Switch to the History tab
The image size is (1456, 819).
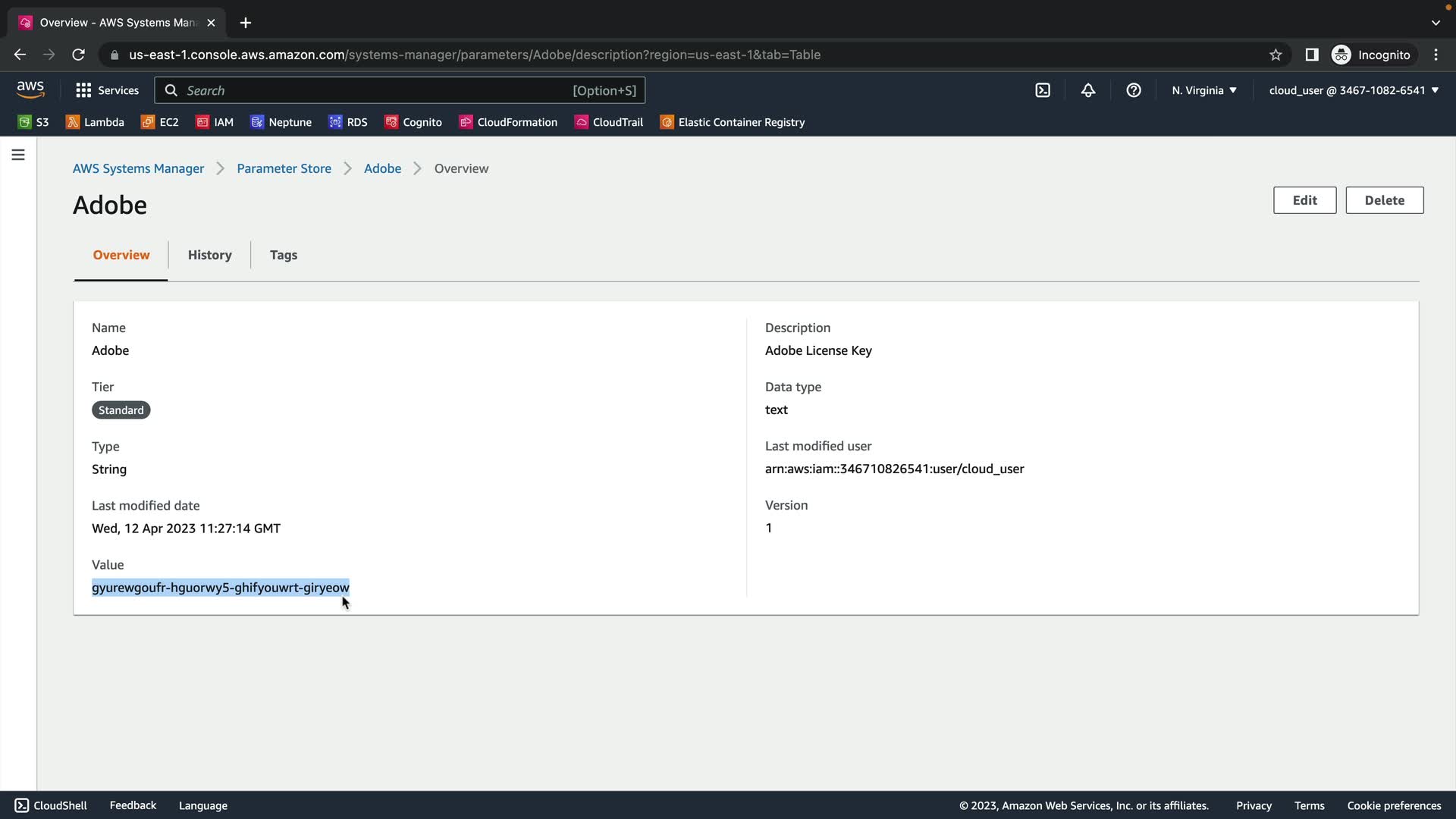point(209,255)
